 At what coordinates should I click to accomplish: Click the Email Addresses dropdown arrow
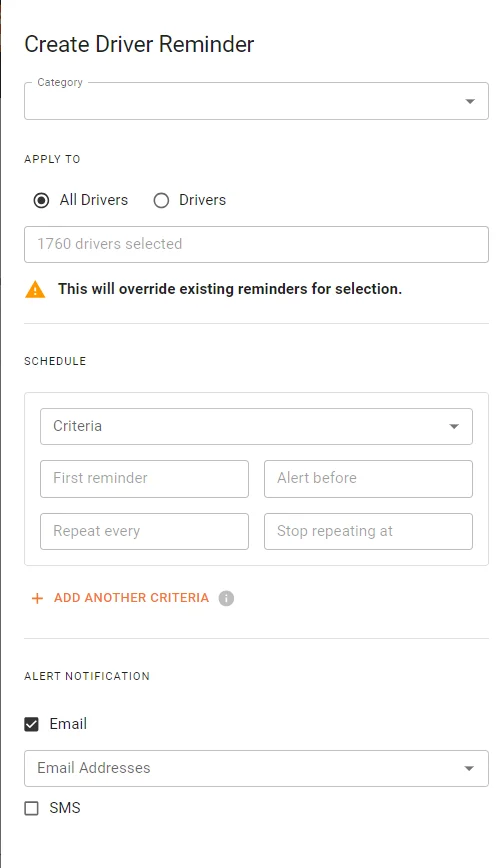[469, 768]
